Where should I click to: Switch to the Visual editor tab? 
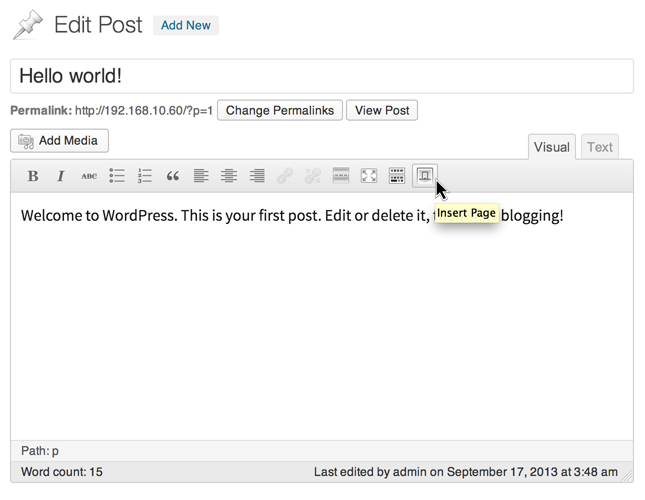[x=551, y=147]
